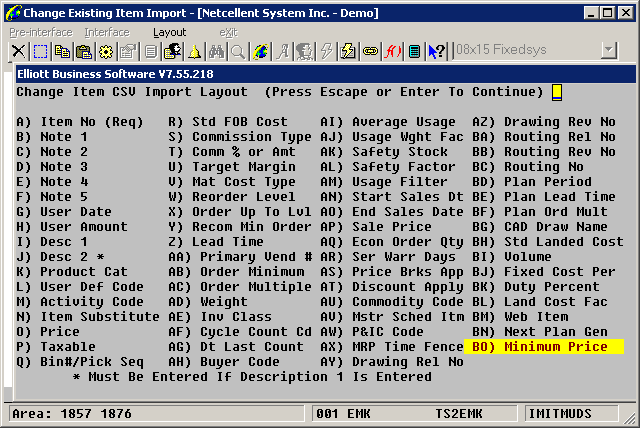640x428 pixels.
Task: Click the 'R) Std FOB Cost' entry
Action: (x=228, y=122)
